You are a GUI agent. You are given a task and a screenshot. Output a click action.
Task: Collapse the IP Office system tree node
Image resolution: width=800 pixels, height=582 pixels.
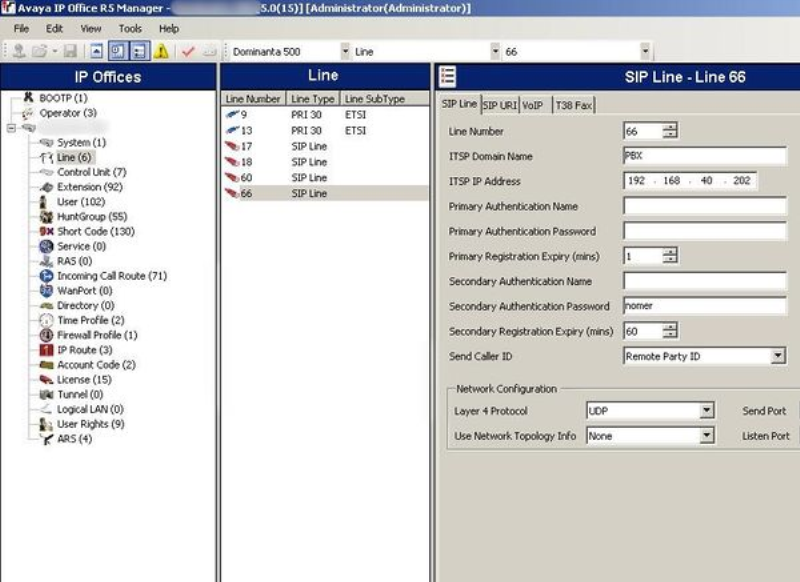click(x=11, y=128)
